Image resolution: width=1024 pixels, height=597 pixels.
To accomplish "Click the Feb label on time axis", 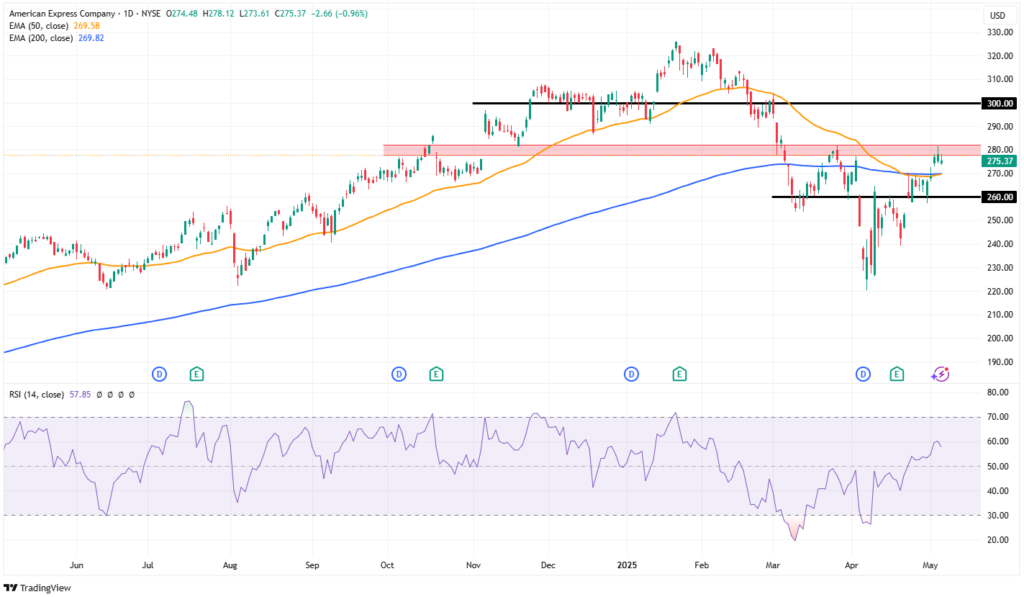I will [701, 565].
